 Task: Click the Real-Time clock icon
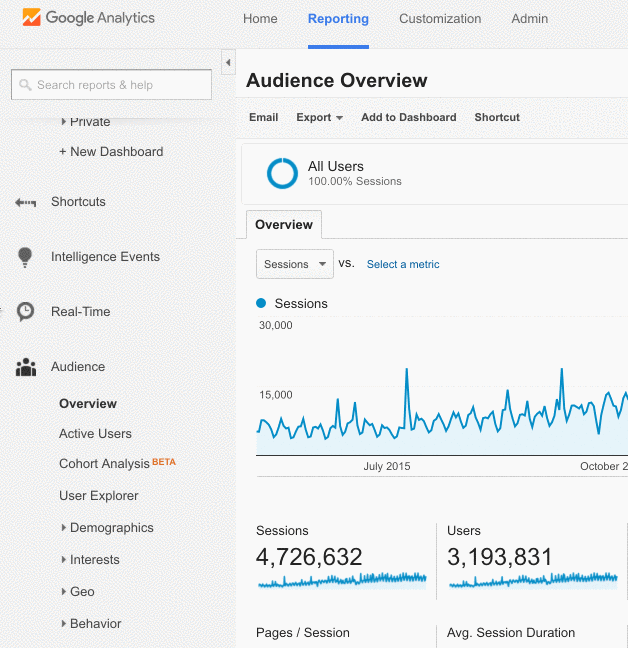(x=25, y=312)
